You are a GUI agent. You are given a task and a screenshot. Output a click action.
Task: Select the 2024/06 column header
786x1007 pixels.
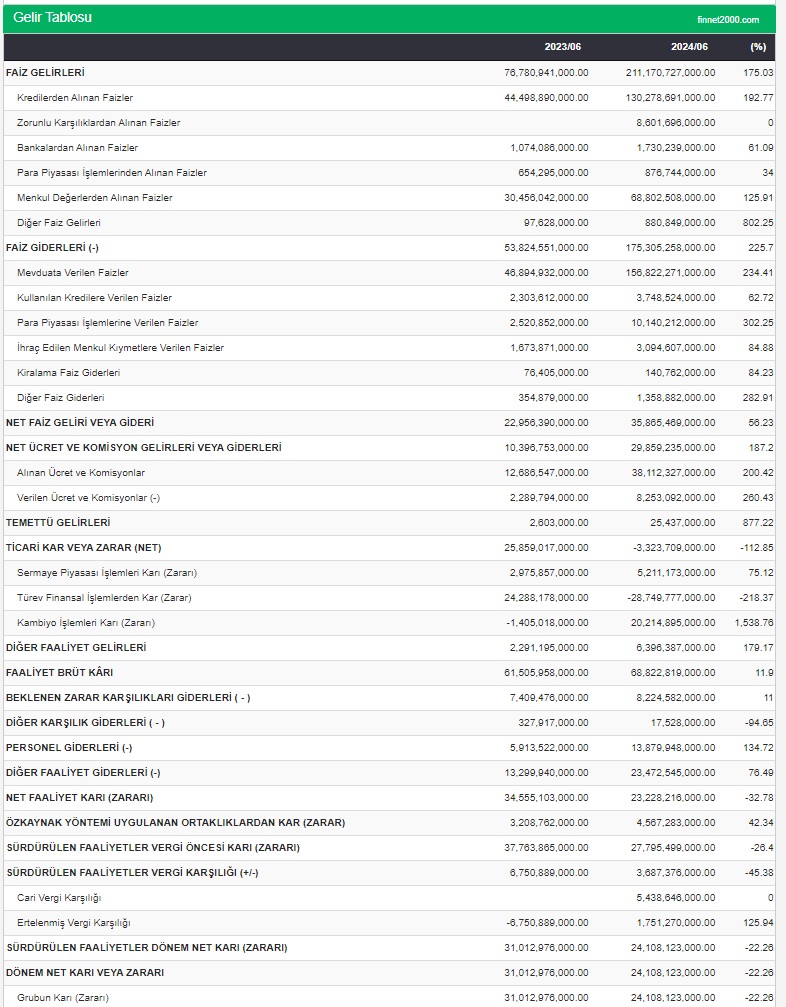[690, 47]
